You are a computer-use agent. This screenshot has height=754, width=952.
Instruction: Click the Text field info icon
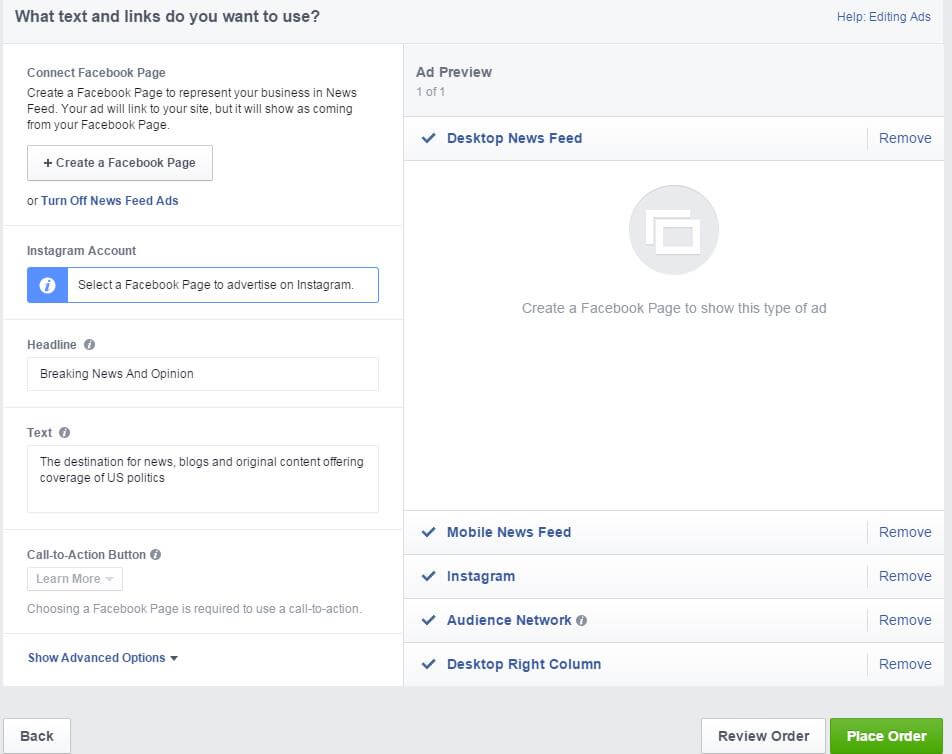[x=65, y=433]
